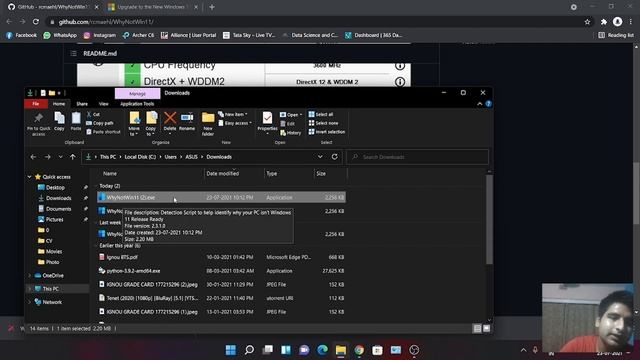Click Paste shortcut in ribbon

pyautogui.click(x=104, y=132)
